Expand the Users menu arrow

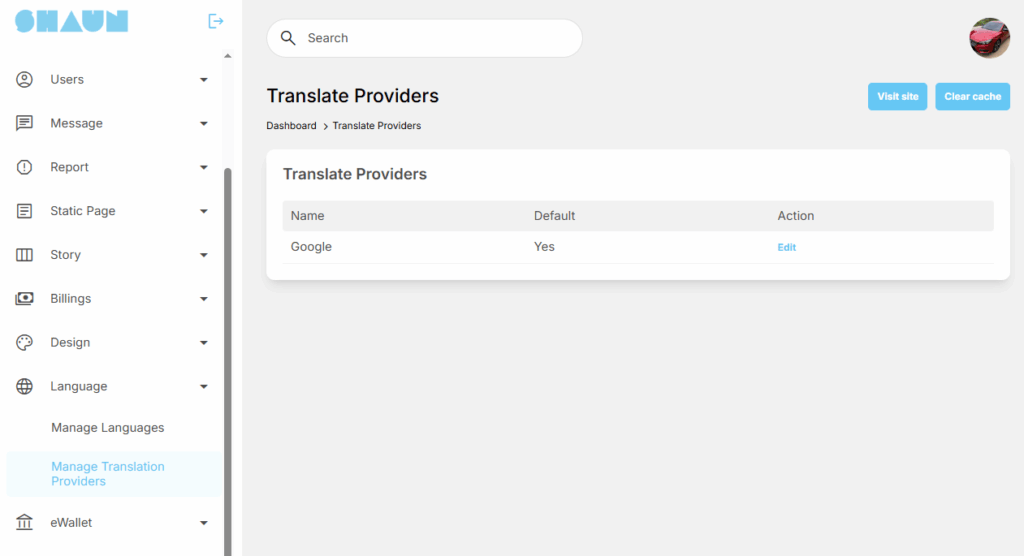click(204, 80)
